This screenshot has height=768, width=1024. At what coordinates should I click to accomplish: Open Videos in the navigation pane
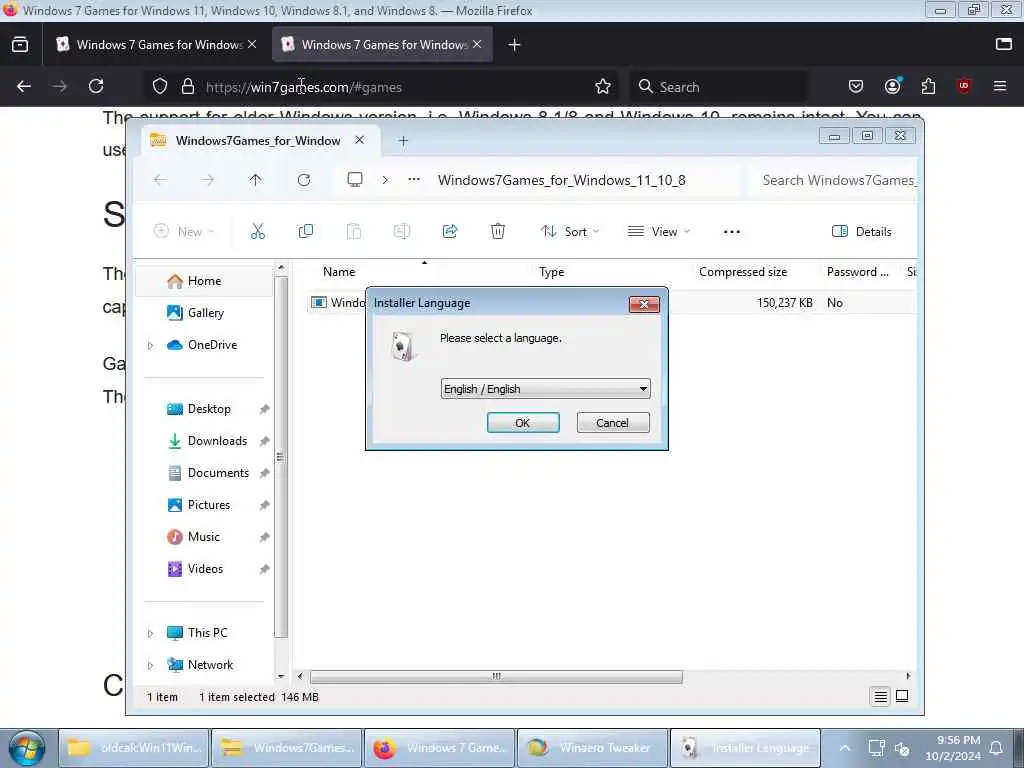pos(204,569)
